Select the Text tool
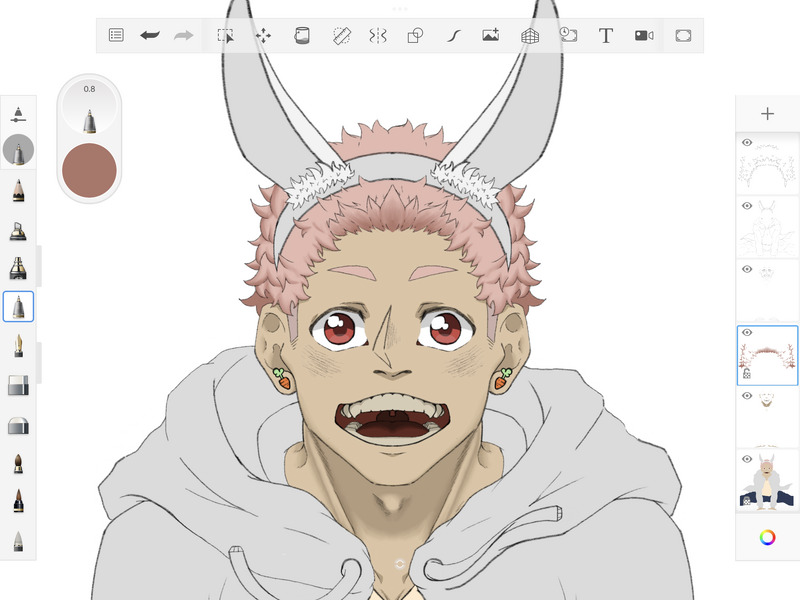Viewport: 800px width, 600px height. (x=606, y=36)
